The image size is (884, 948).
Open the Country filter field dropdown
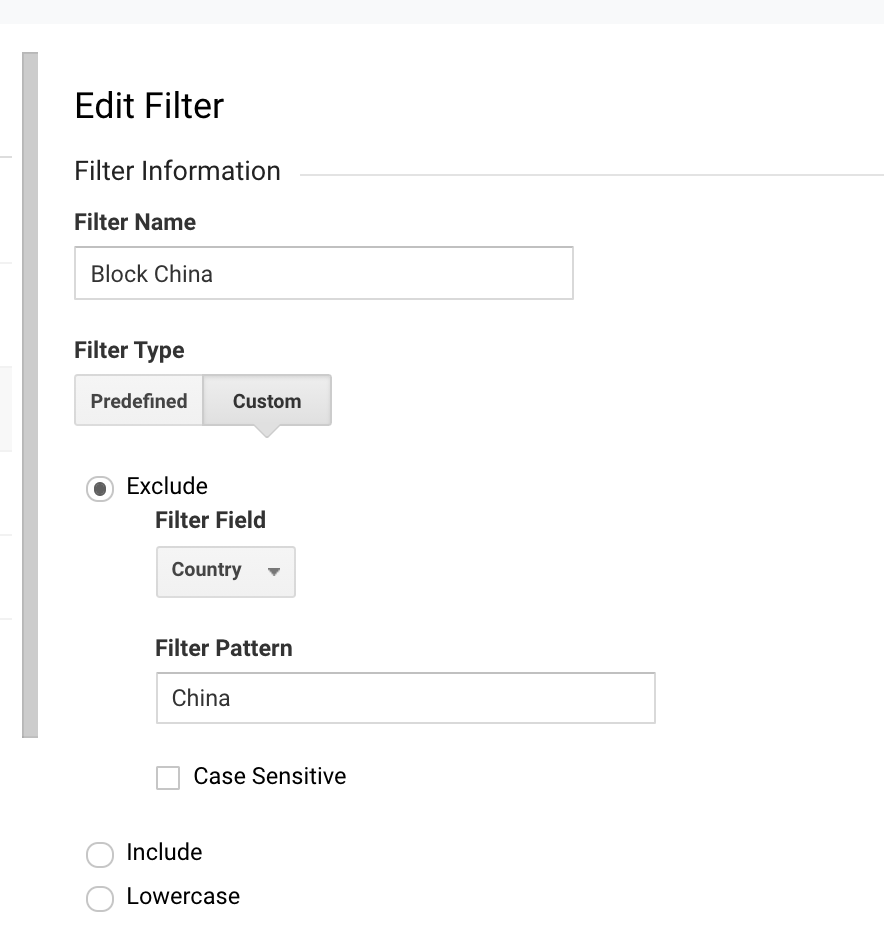click(225, 571)
